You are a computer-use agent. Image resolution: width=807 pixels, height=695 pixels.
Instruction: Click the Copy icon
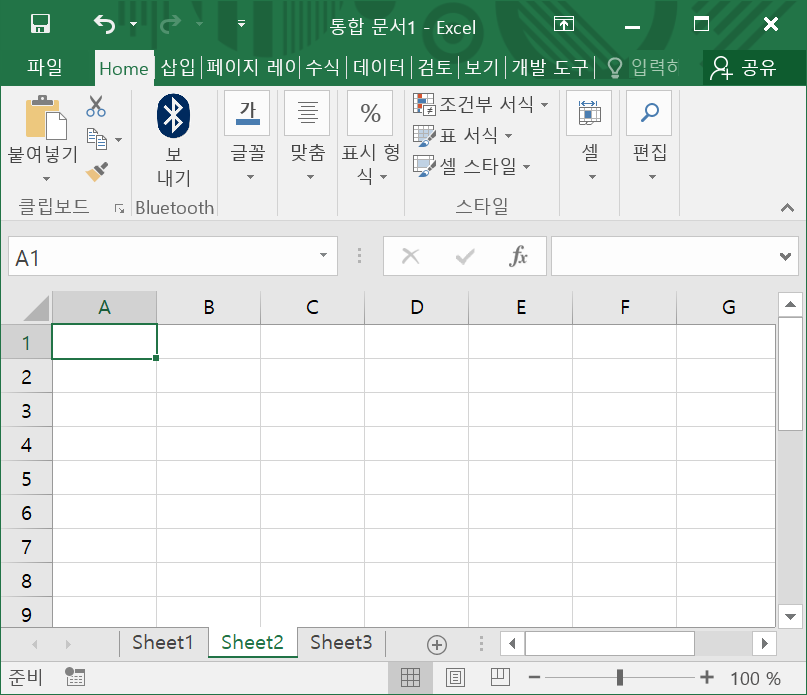[x=96, y=139]
